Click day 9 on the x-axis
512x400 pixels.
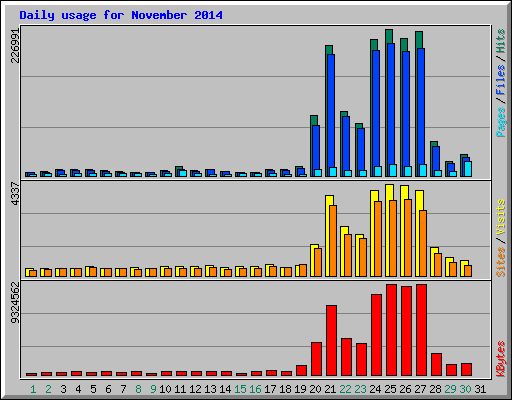[x=153, y=389]
